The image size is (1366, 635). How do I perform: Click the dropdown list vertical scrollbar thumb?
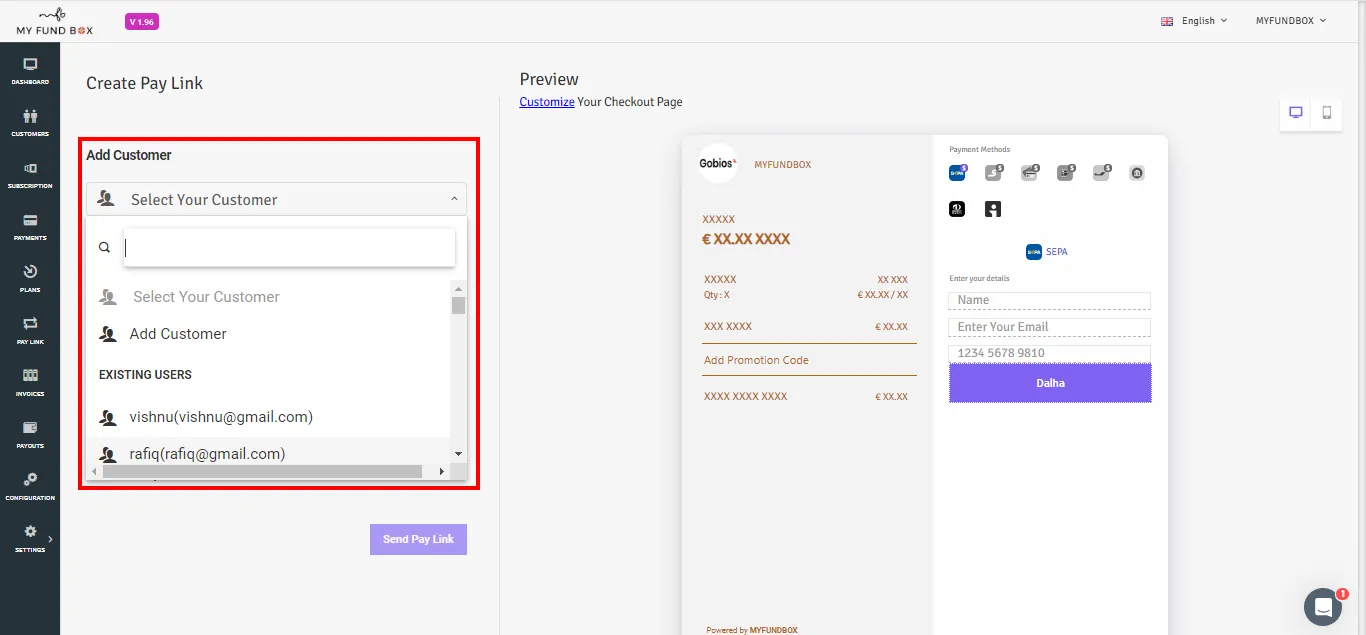point(458,305)
